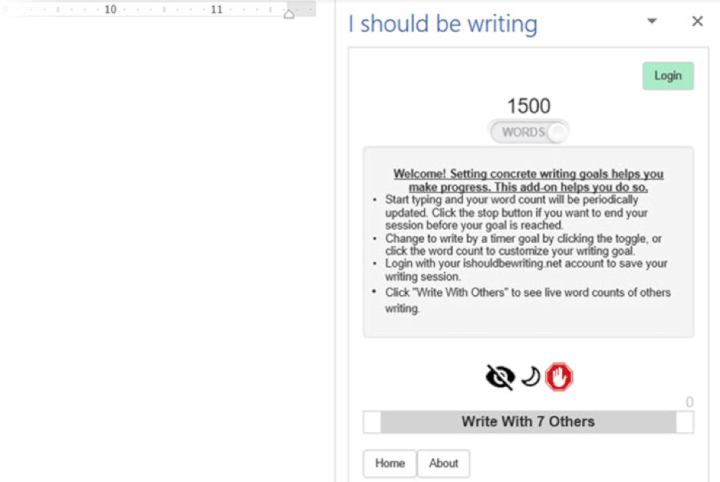Click the 'Change to write by a timer goal' bullet

pyautogui.click(x=523, y=245)
